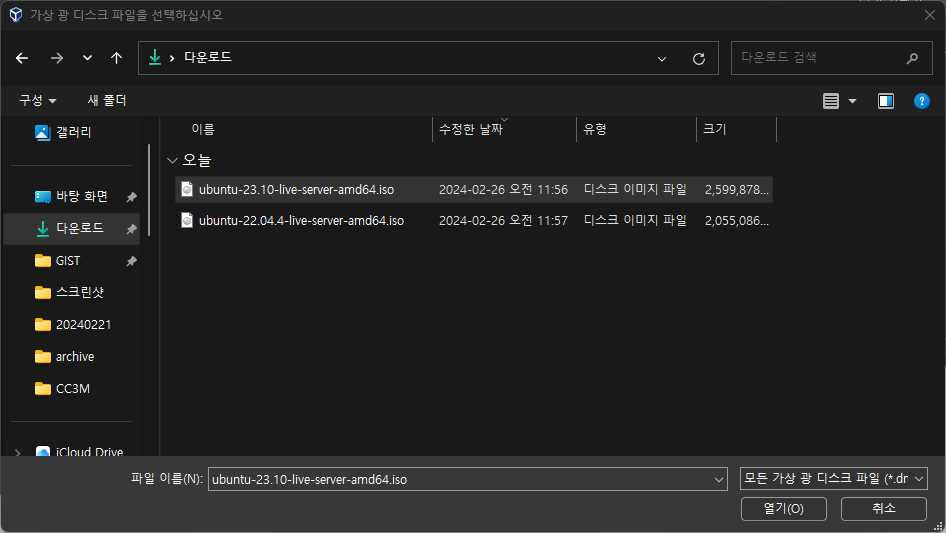Unpin 바탕 화면 using its pin icon

[132, 197]
